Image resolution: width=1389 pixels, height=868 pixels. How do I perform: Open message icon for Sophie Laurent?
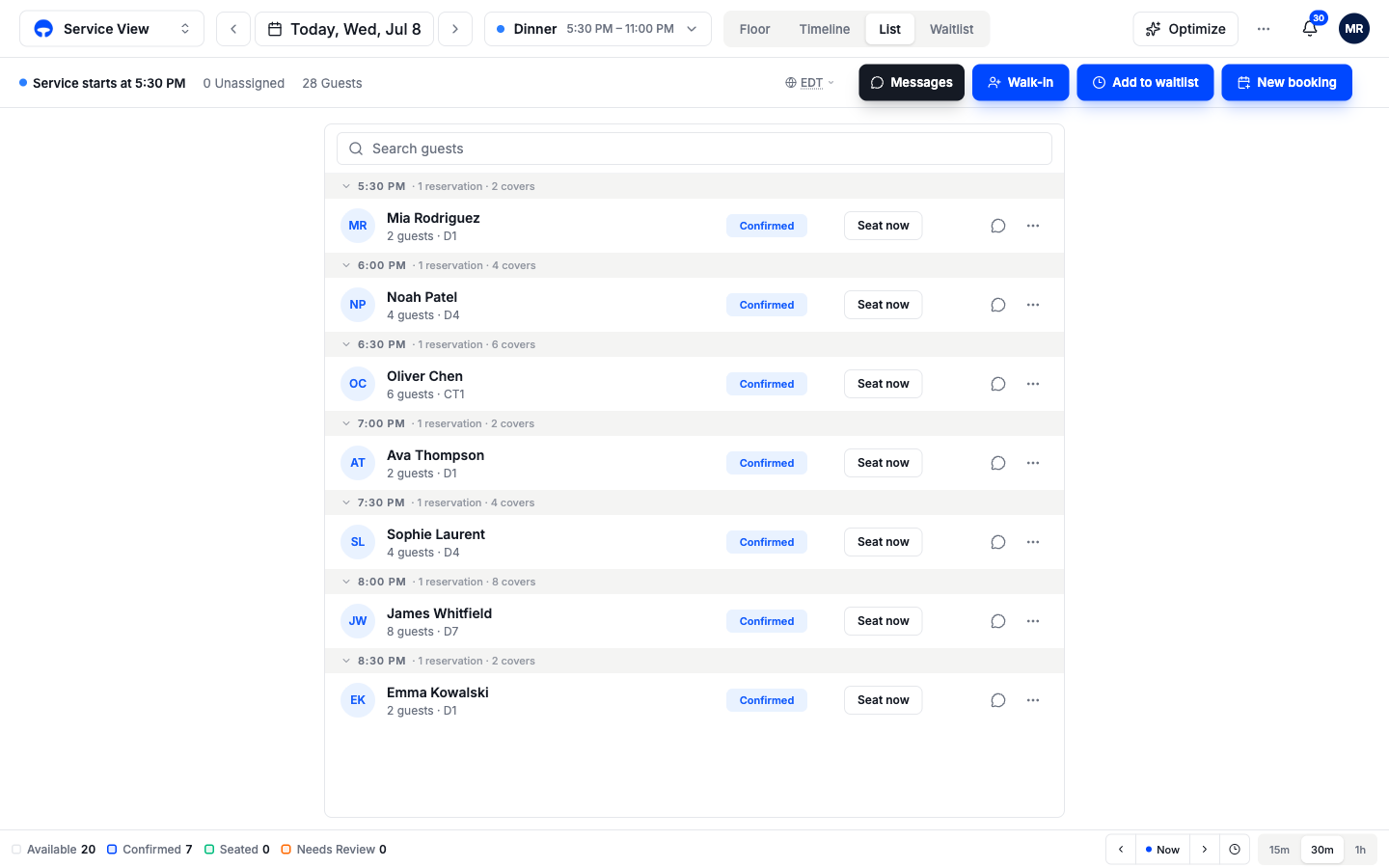pos(998,542)
